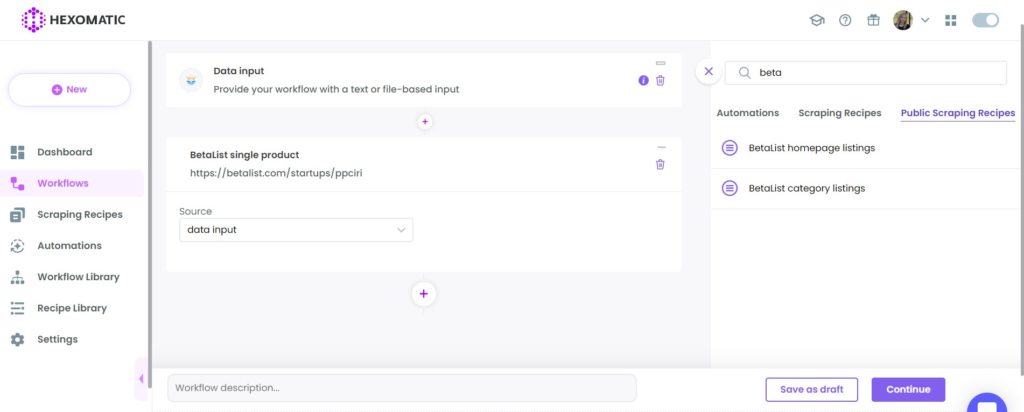Click the Continue button
Viewport: 1024px width, 412px height.
pyautogui.click(x=908, y=389)
